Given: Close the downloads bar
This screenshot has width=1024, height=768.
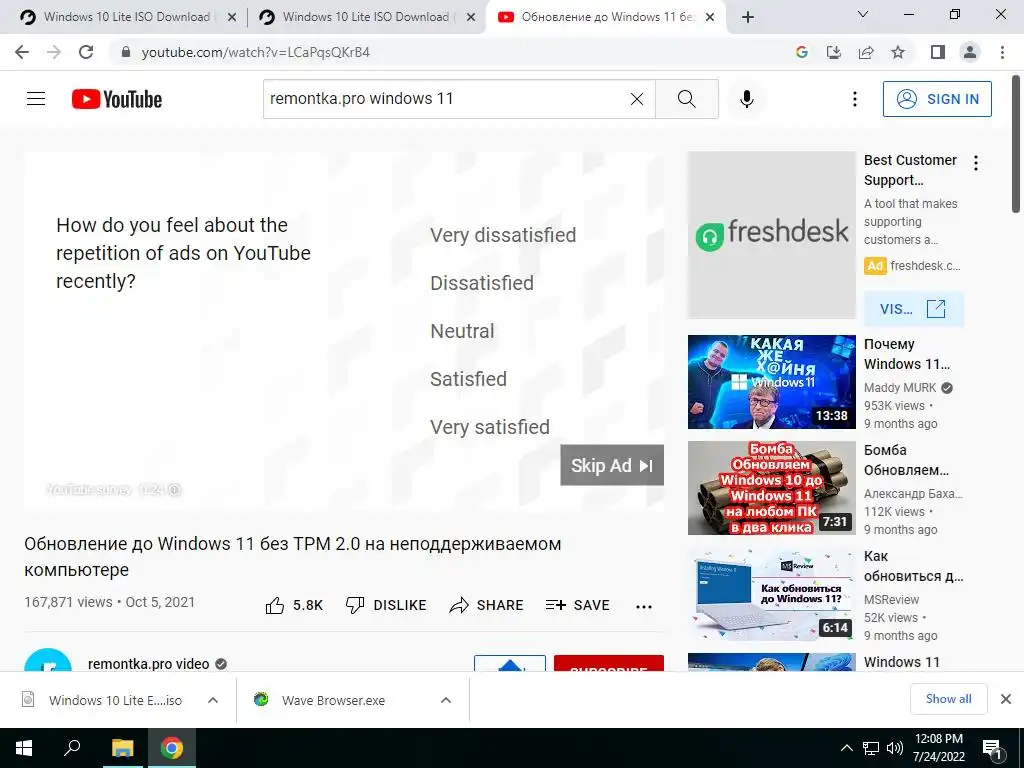Looking at the screenshot, I should [x=1006, y=699].
